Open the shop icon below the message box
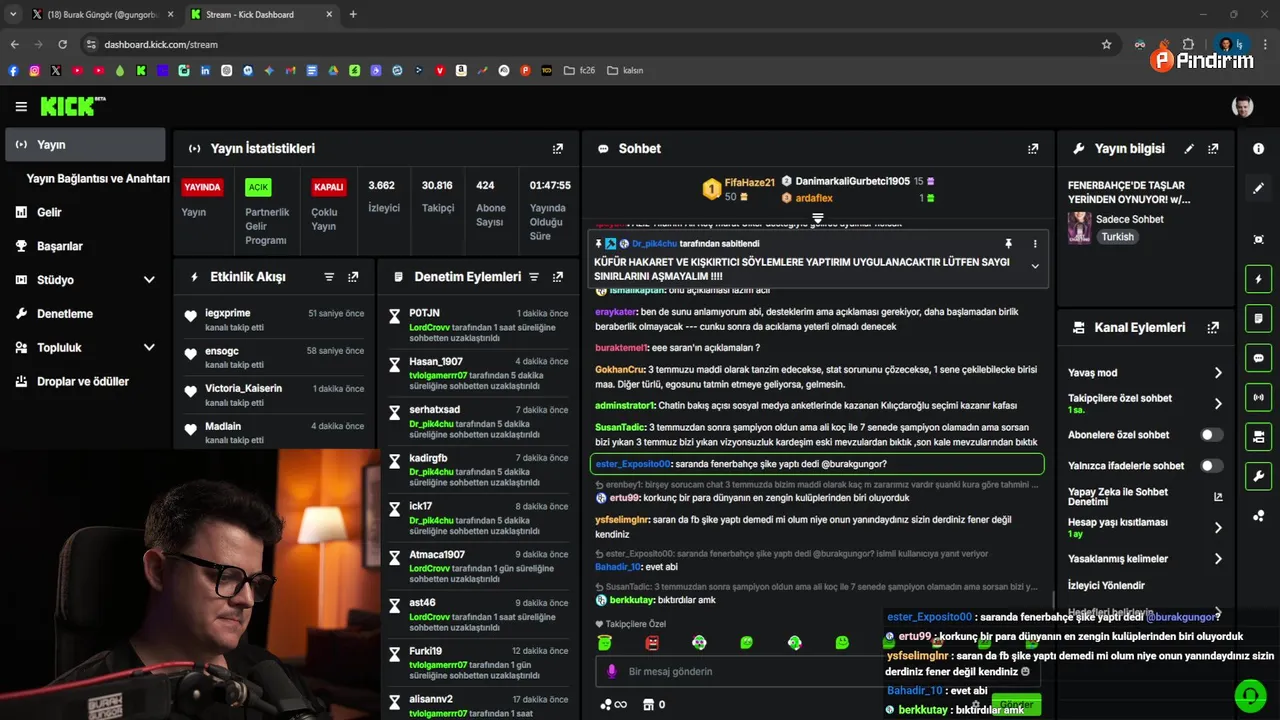1280x720 pixels. click(x=648, y=704)
